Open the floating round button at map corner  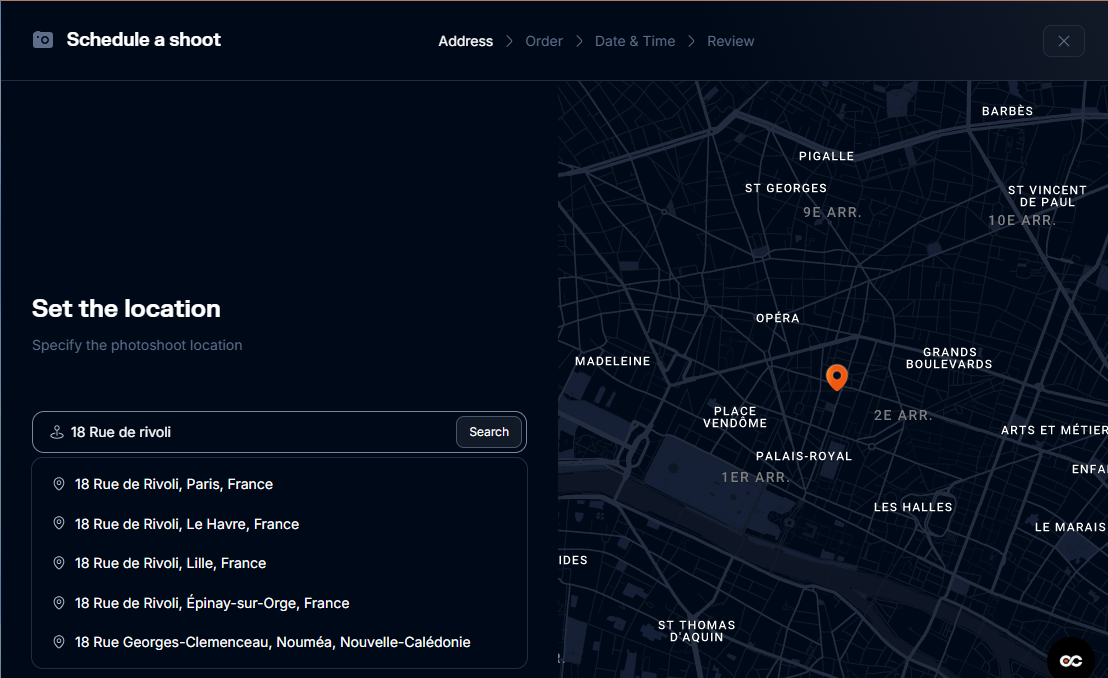coord(1071,661)
